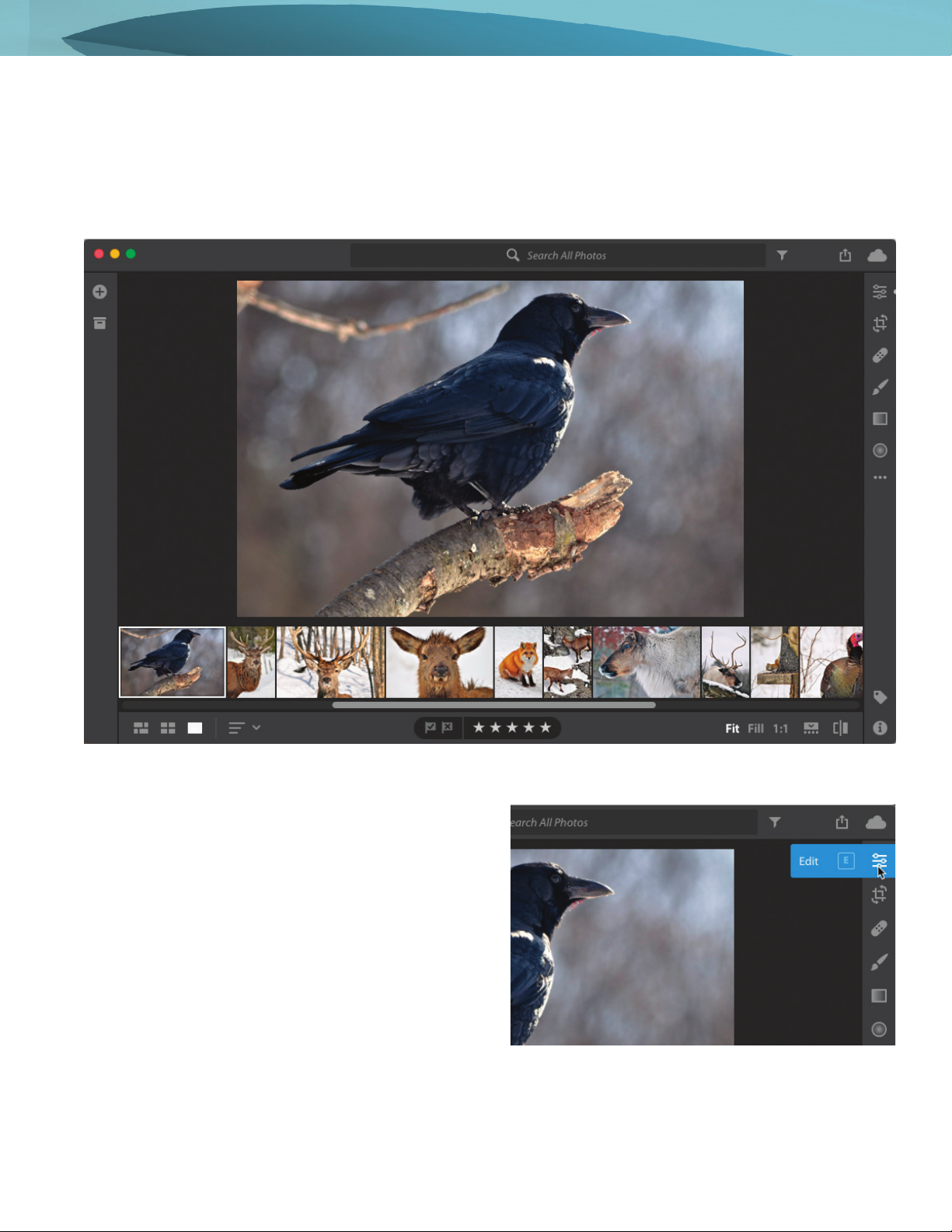Click the Edit tooltip label in the cropped screenshot
The width and height of the screenshot is (952, 1232).
pos(808,861)
